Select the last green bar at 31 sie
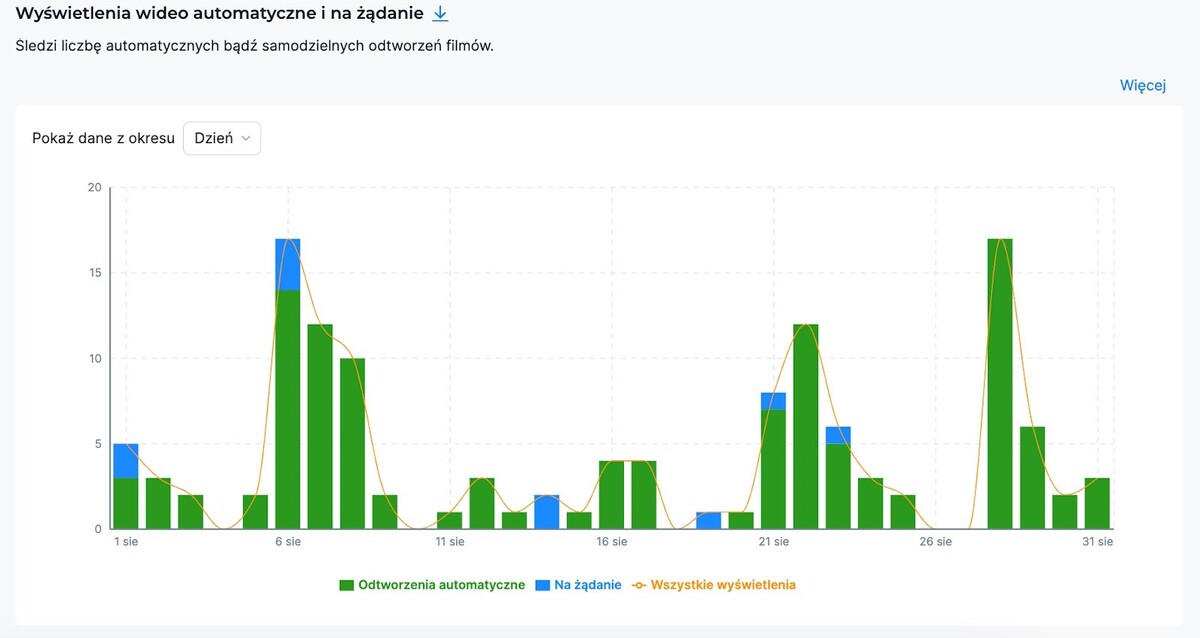Screen dimensions: 1200x638 (x=1097, y=504)
